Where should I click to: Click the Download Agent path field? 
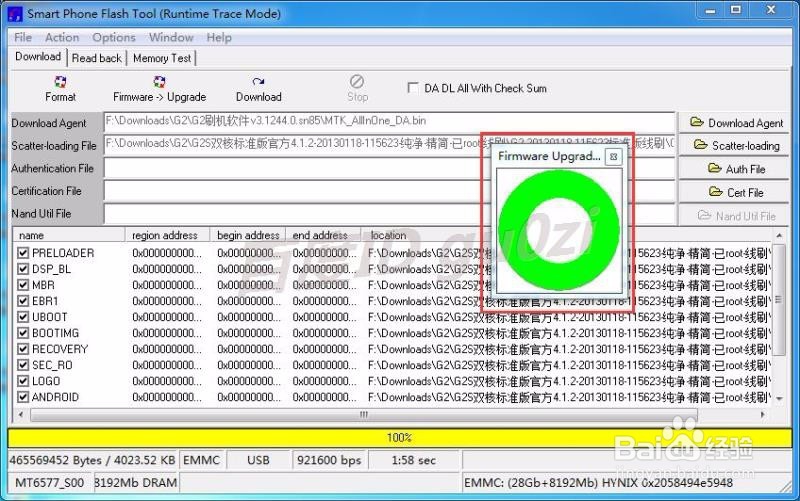(389, 121)
